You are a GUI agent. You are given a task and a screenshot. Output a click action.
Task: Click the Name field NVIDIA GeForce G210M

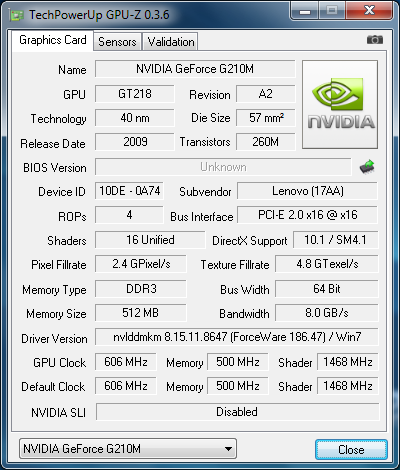[x=195, y=69]
